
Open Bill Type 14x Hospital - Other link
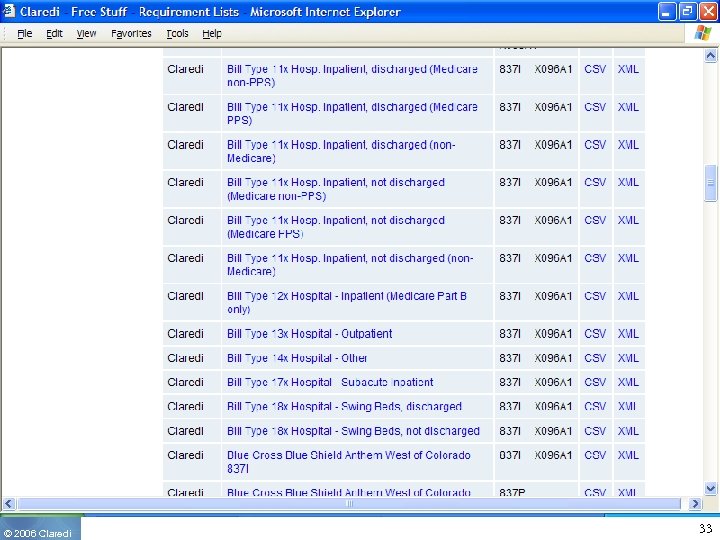pos(297,358)
